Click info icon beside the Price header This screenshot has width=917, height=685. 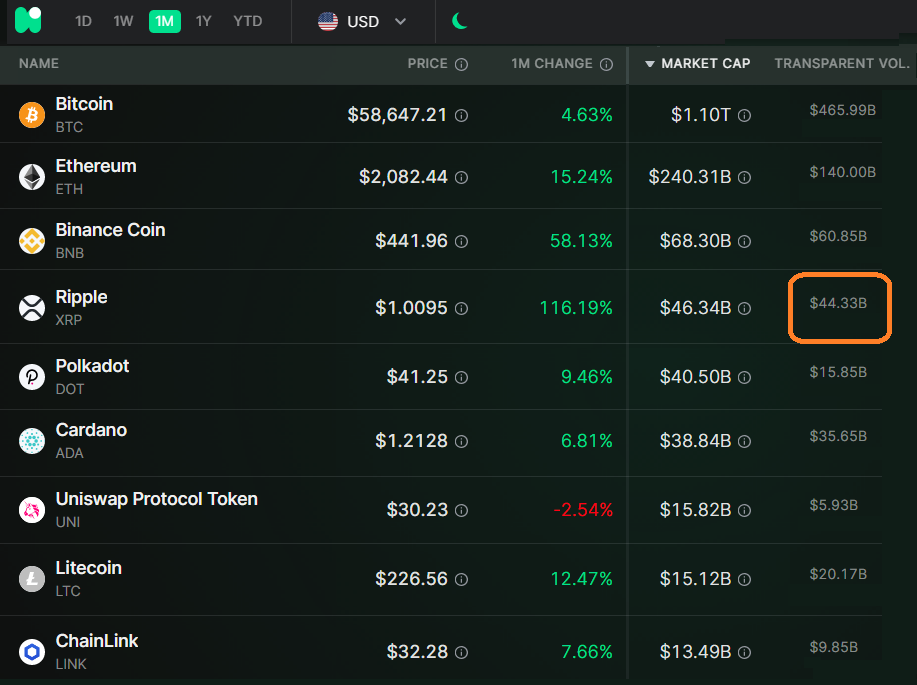461,64
